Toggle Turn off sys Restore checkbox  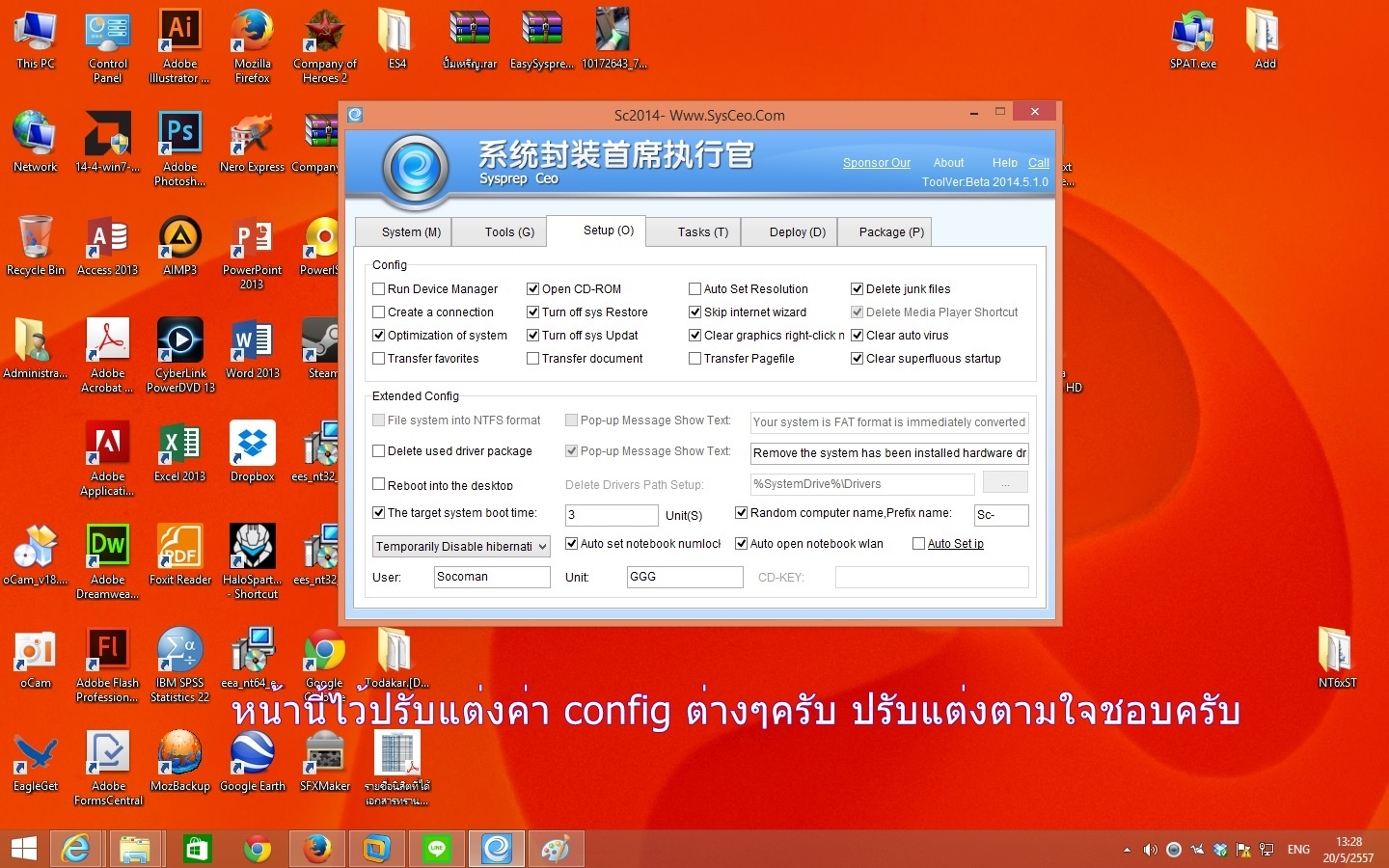click(x=532, y=312)
